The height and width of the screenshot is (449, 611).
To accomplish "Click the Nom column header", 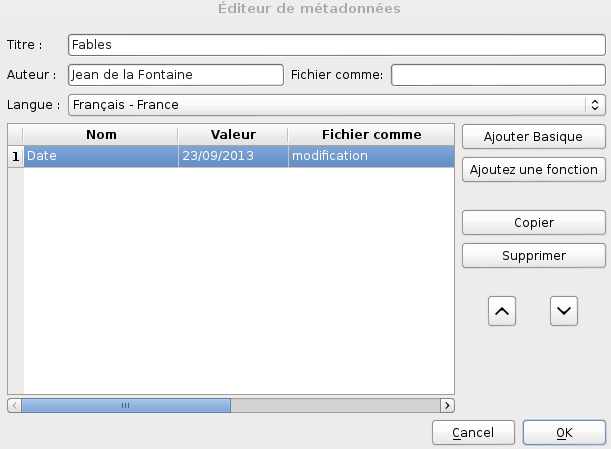I will click(101, 135).
